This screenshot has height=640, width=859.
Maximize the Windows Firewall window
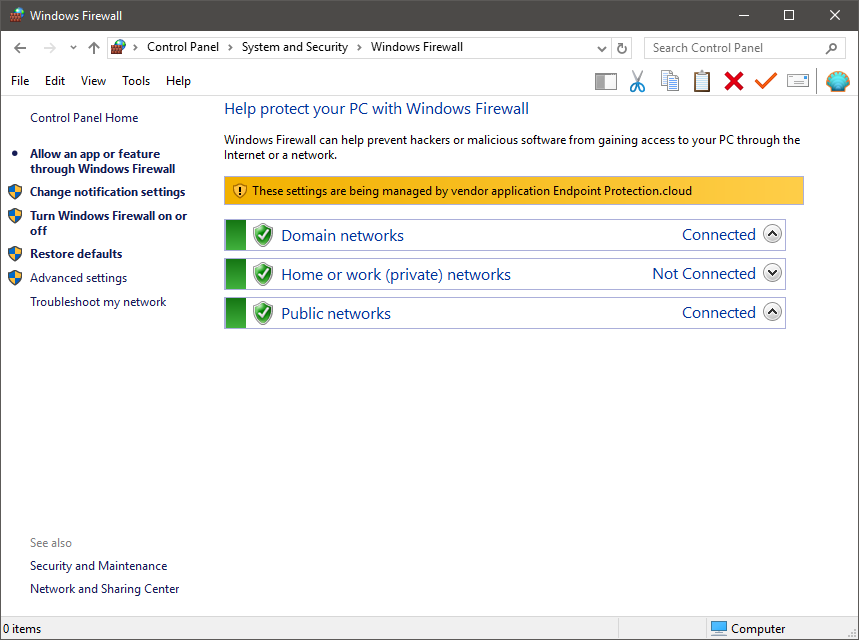click(789, 15)
